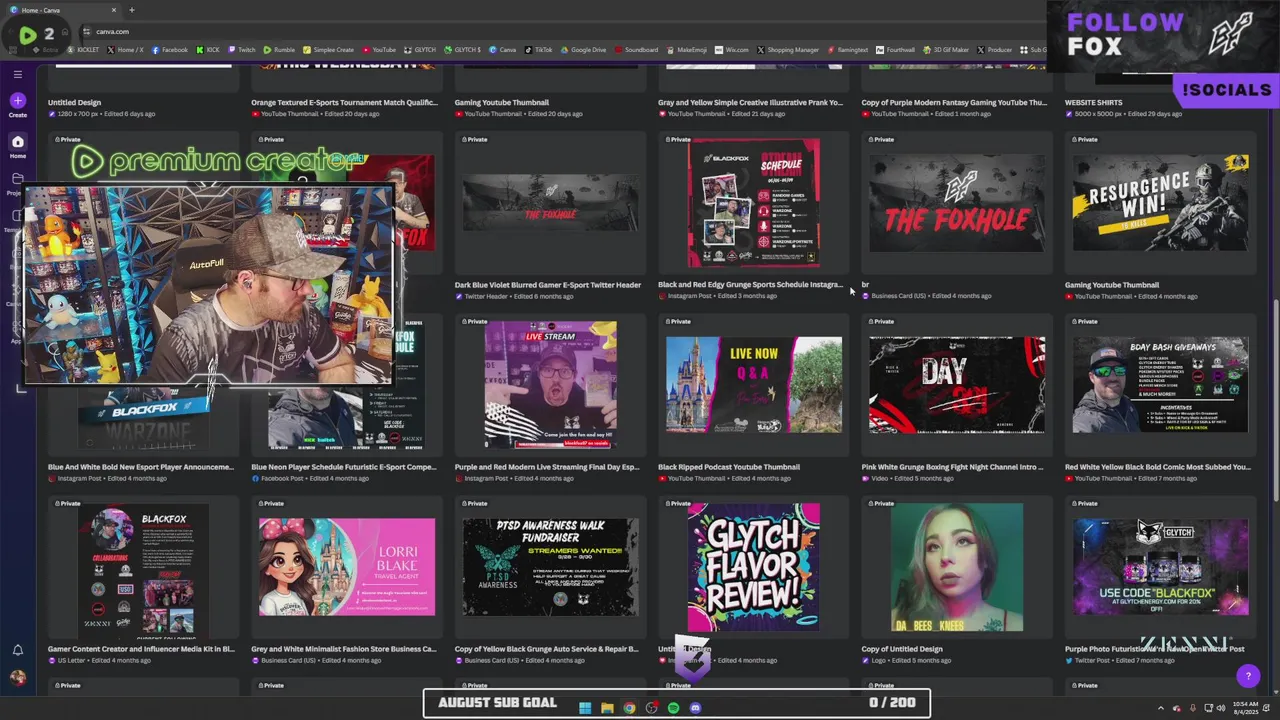The height and width of the screenshot is (720, 1280).
Task: Open the Projects folder sidebar icon
Action: tap(17, 181)
